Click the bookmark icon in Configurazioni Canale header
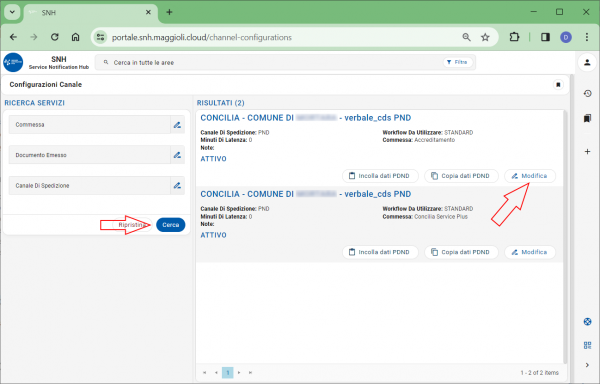The height and width of the screenshot is (384, 600). point(558,85)
